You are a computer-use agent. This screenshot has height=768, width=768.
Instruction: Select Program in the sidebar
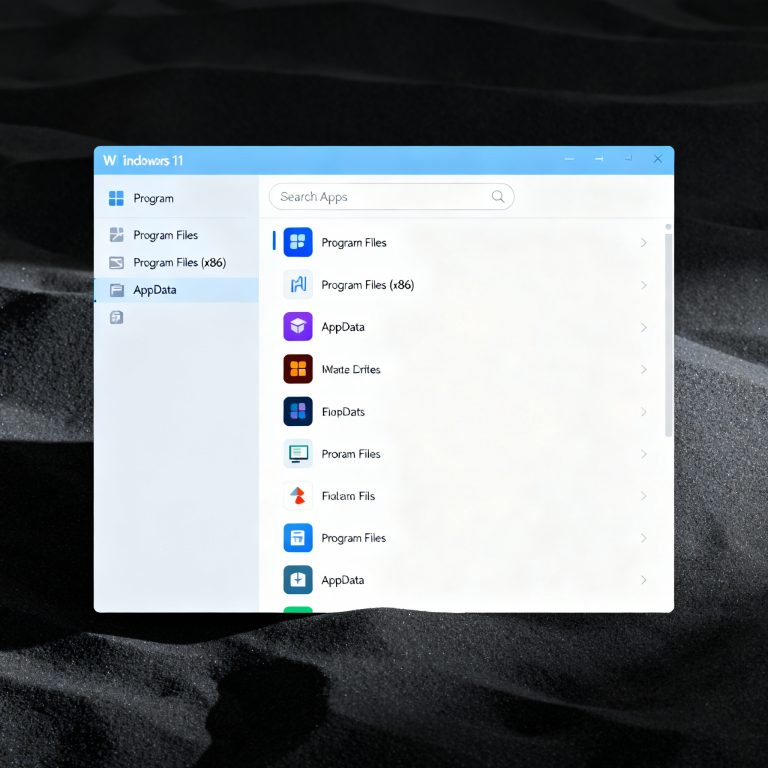[176, 198]
